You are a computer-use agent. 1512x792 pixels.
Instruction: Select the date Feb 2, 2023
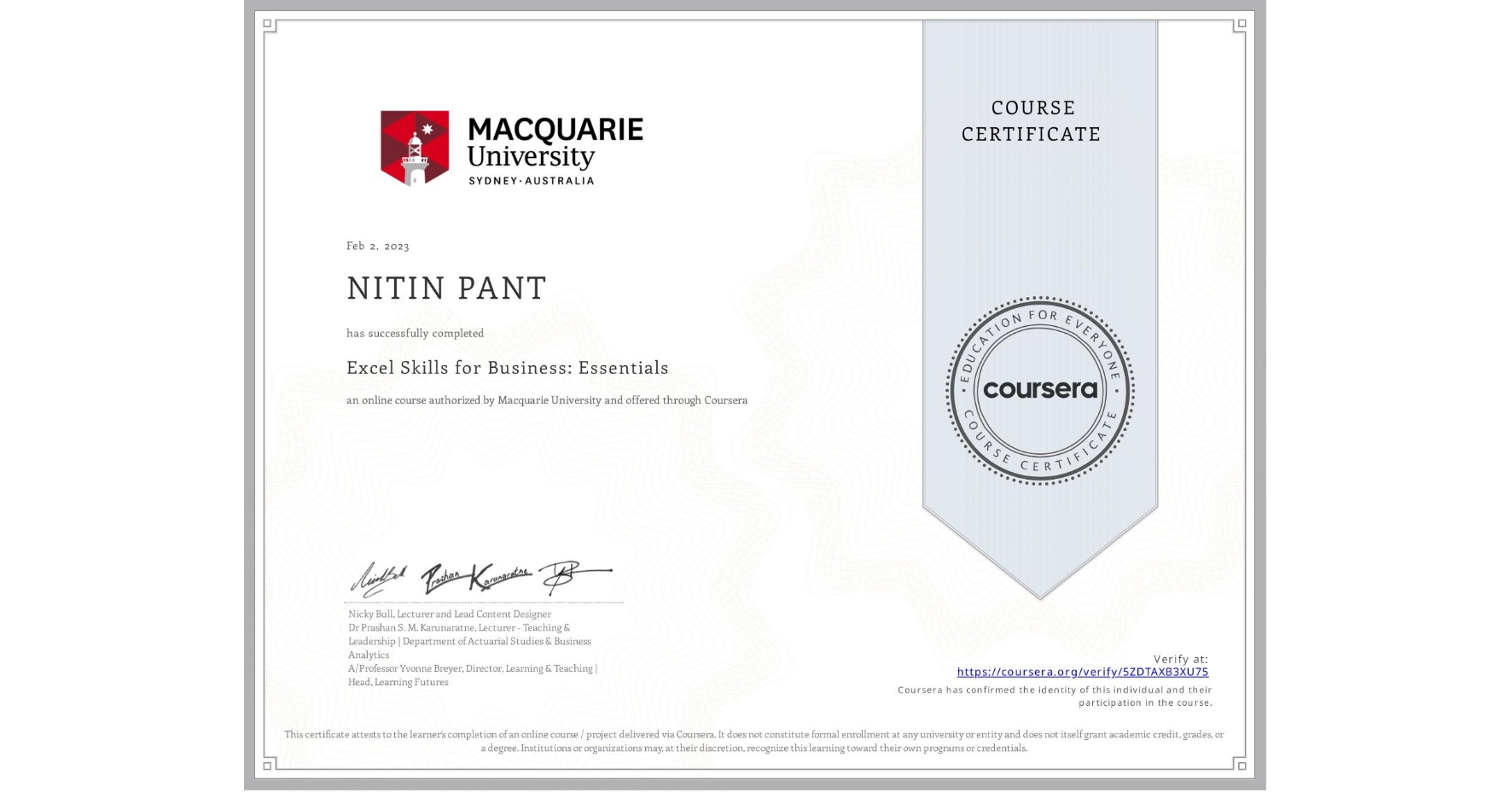click(376, 246)
